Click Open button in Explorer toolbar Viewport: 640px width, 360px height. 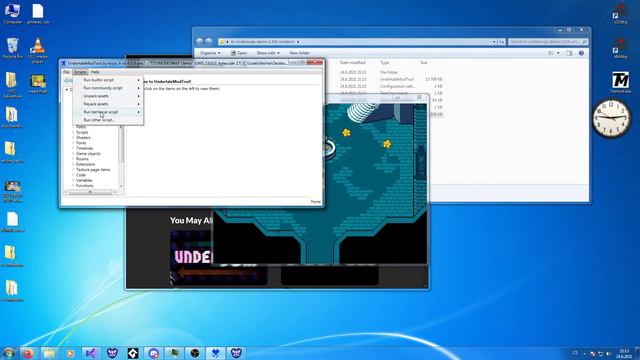click(x=239, y=53)
